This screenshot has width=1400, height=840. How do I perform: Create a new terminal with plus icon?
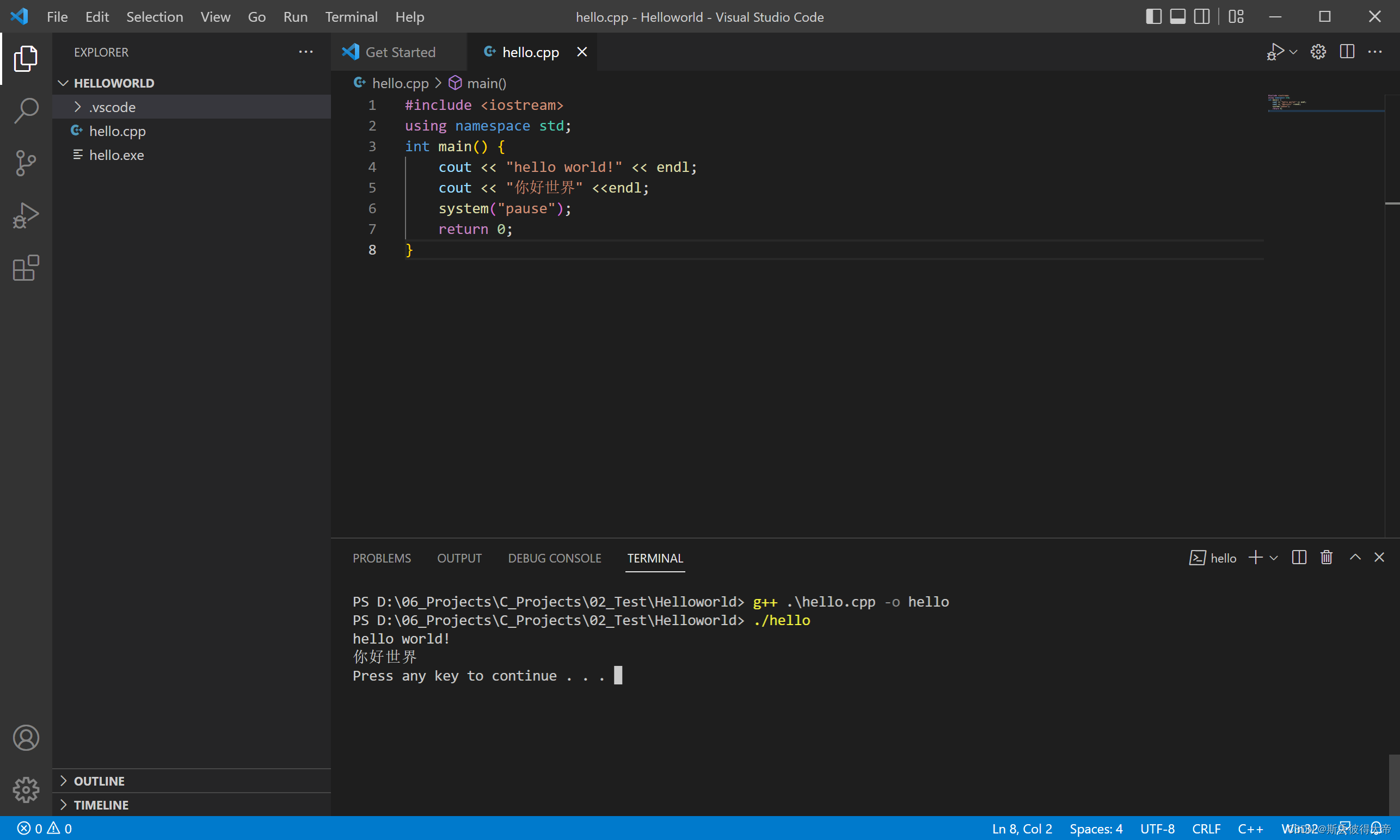(1256, 558)
